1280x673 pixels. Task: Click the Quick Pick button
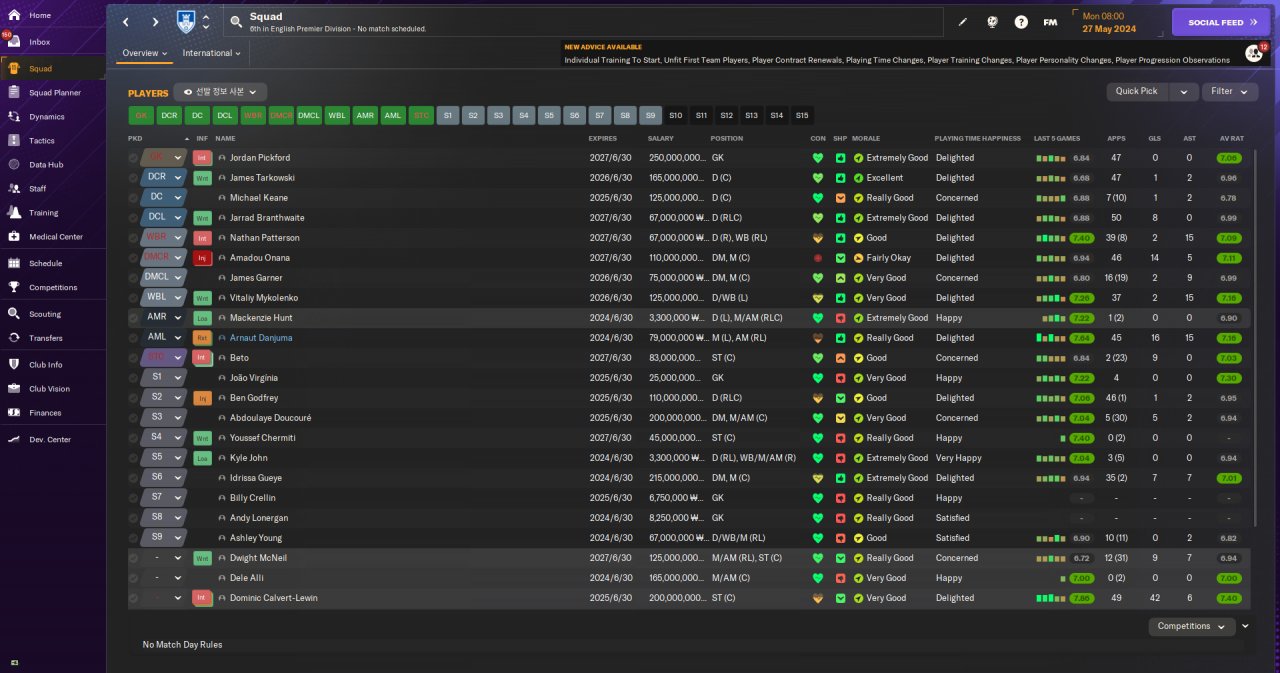coord(1137,91)
